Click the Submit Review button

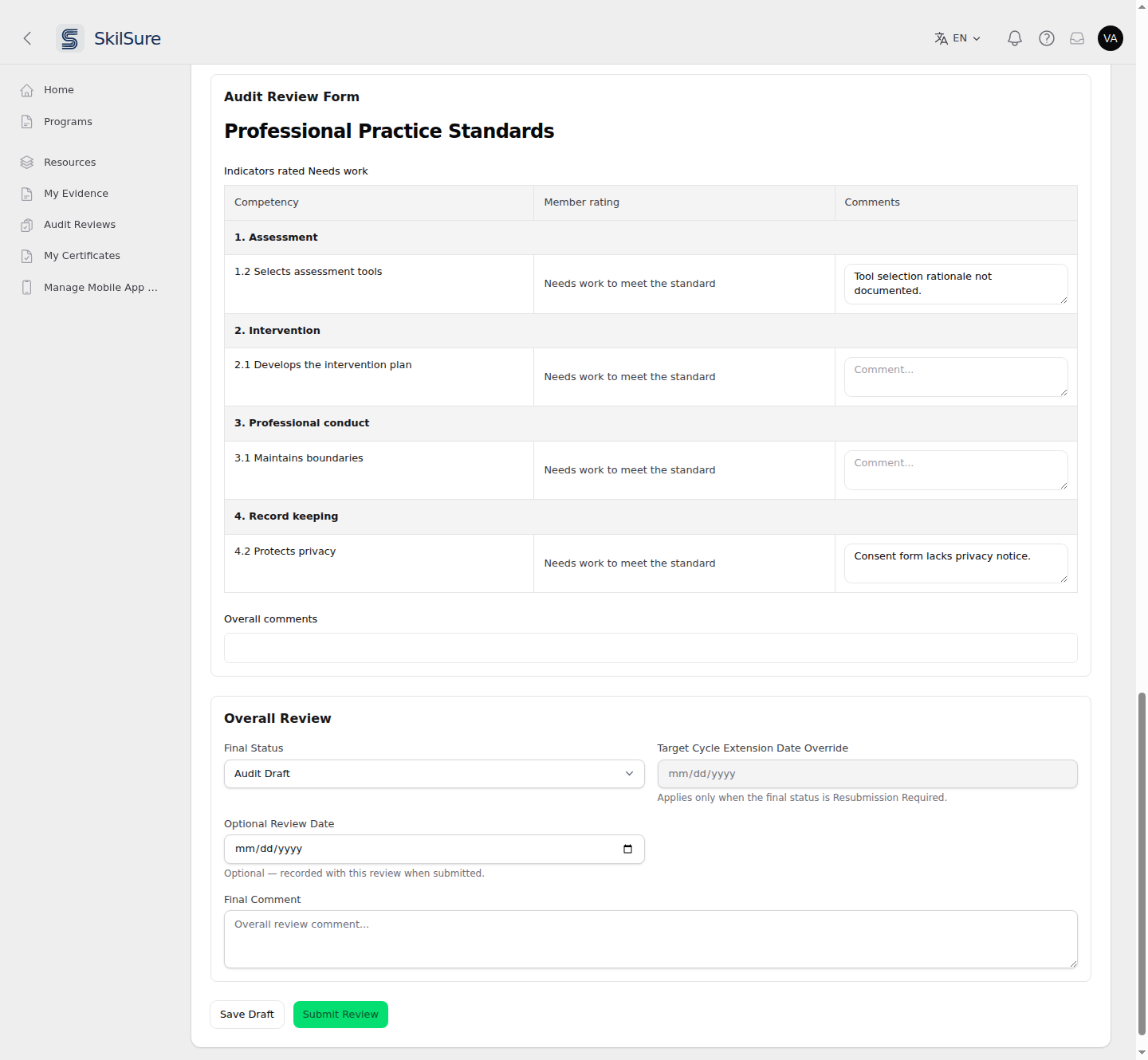tap(340, 1015)
